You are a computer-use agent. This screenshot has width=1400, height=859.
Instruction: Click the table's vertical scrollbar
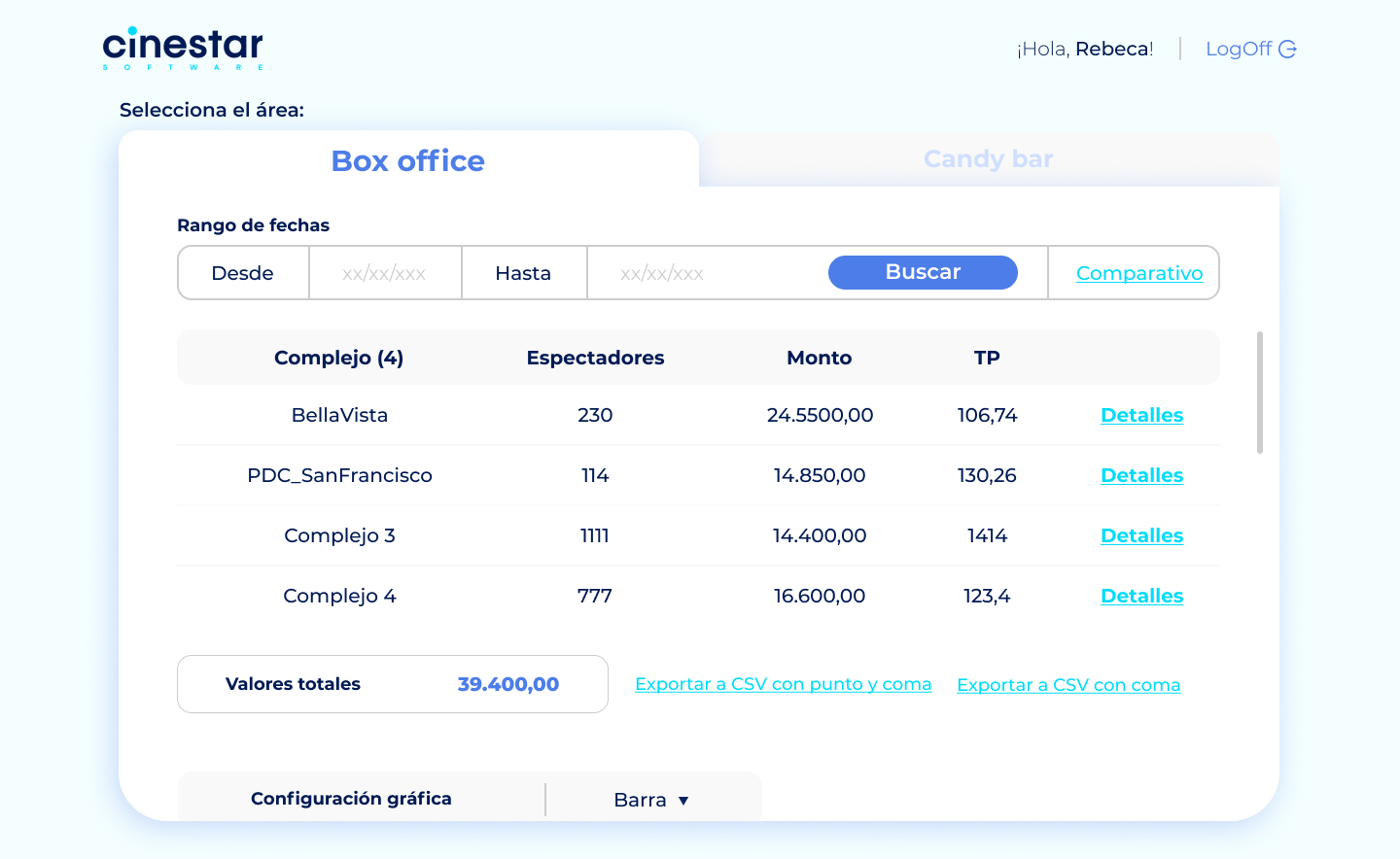1260,393
